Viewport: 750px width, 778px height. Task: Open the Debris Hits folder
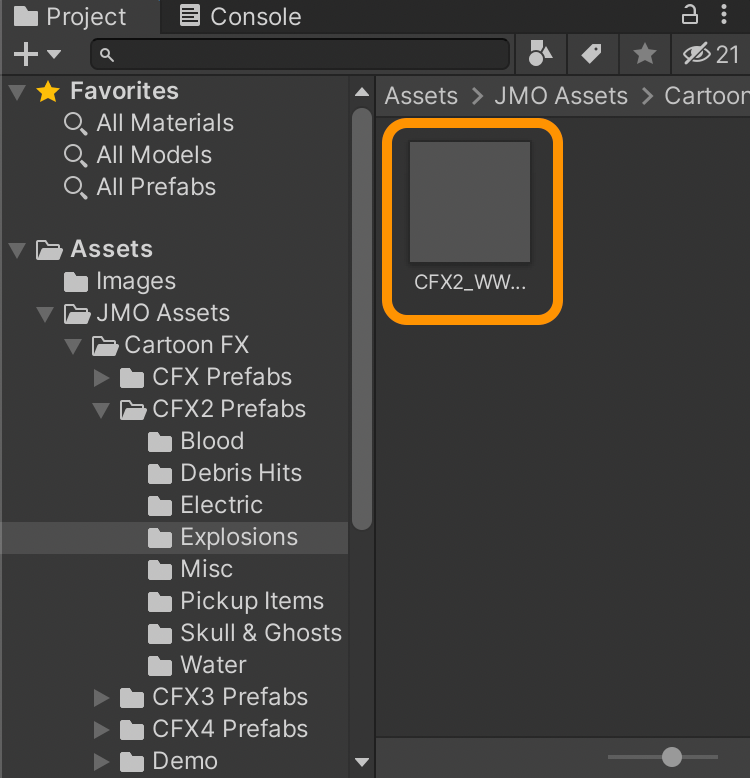(x=225, y=473)
